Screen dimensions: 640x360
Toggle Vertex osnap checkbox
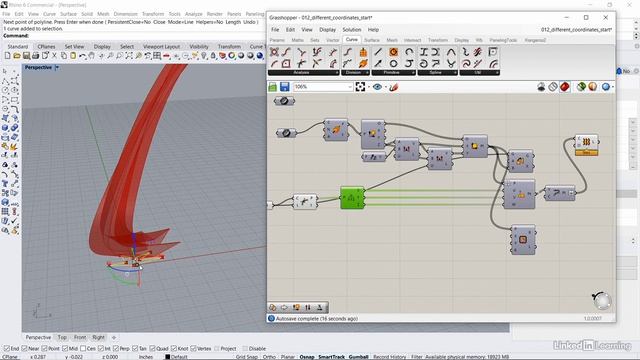[193, 349]
